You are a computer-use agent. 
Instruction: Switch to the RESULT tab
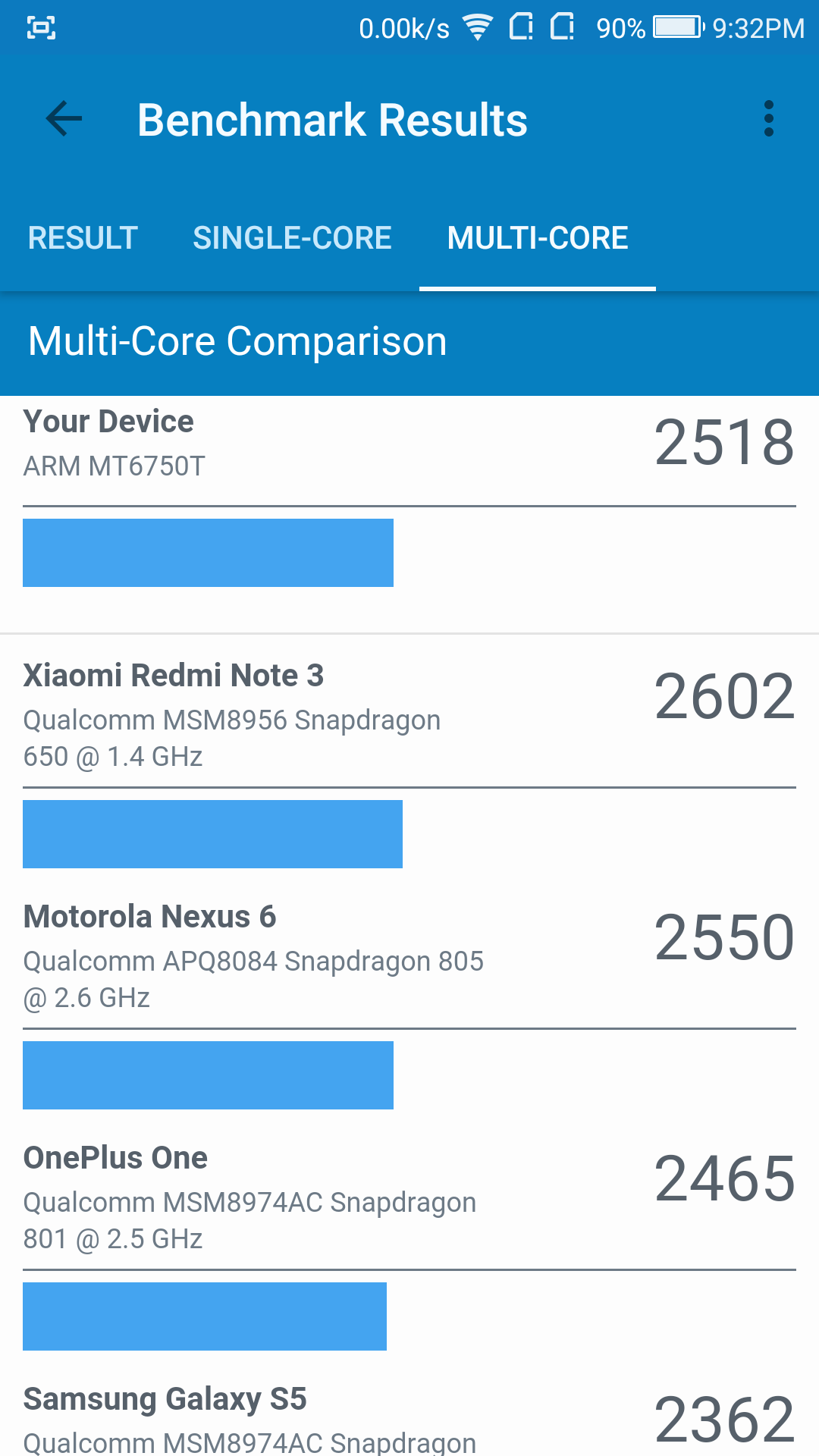(x=83, y=238)
